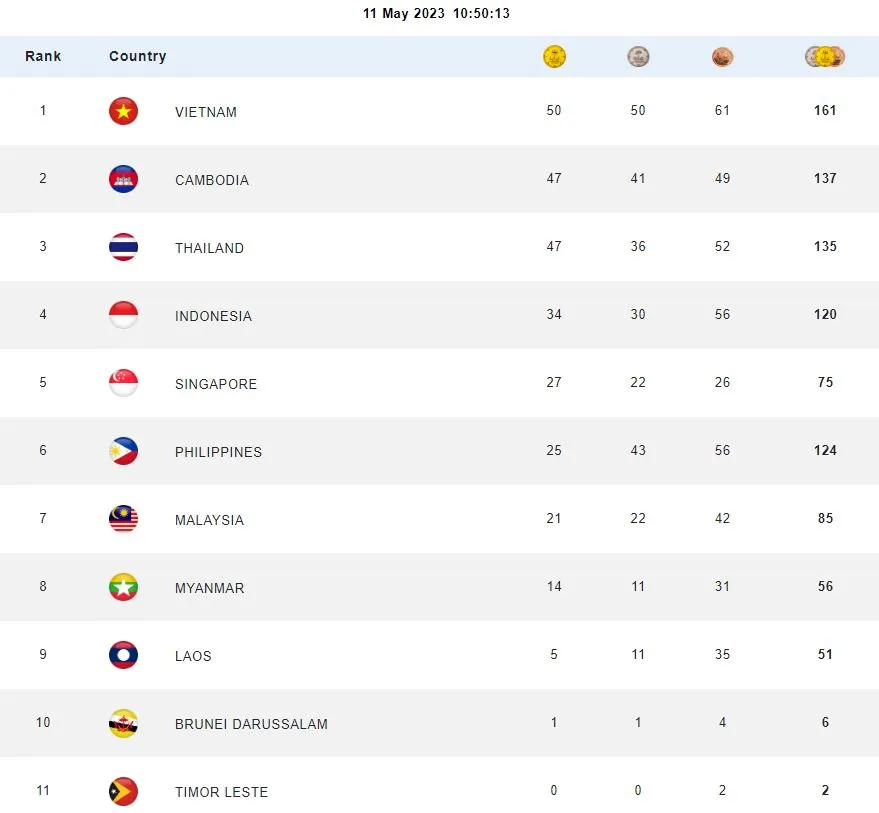The width and height of the screenshot is (879, 813).
Task: Click the Timor Leste flag icon
Action: click(123, 791)
